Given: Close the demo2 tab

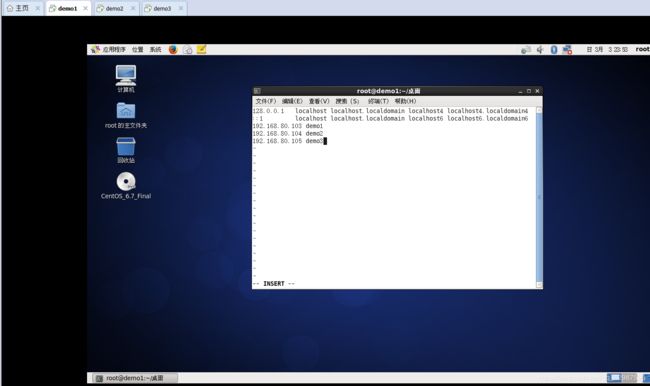Looking at the screenshot, I should [133, 8].
